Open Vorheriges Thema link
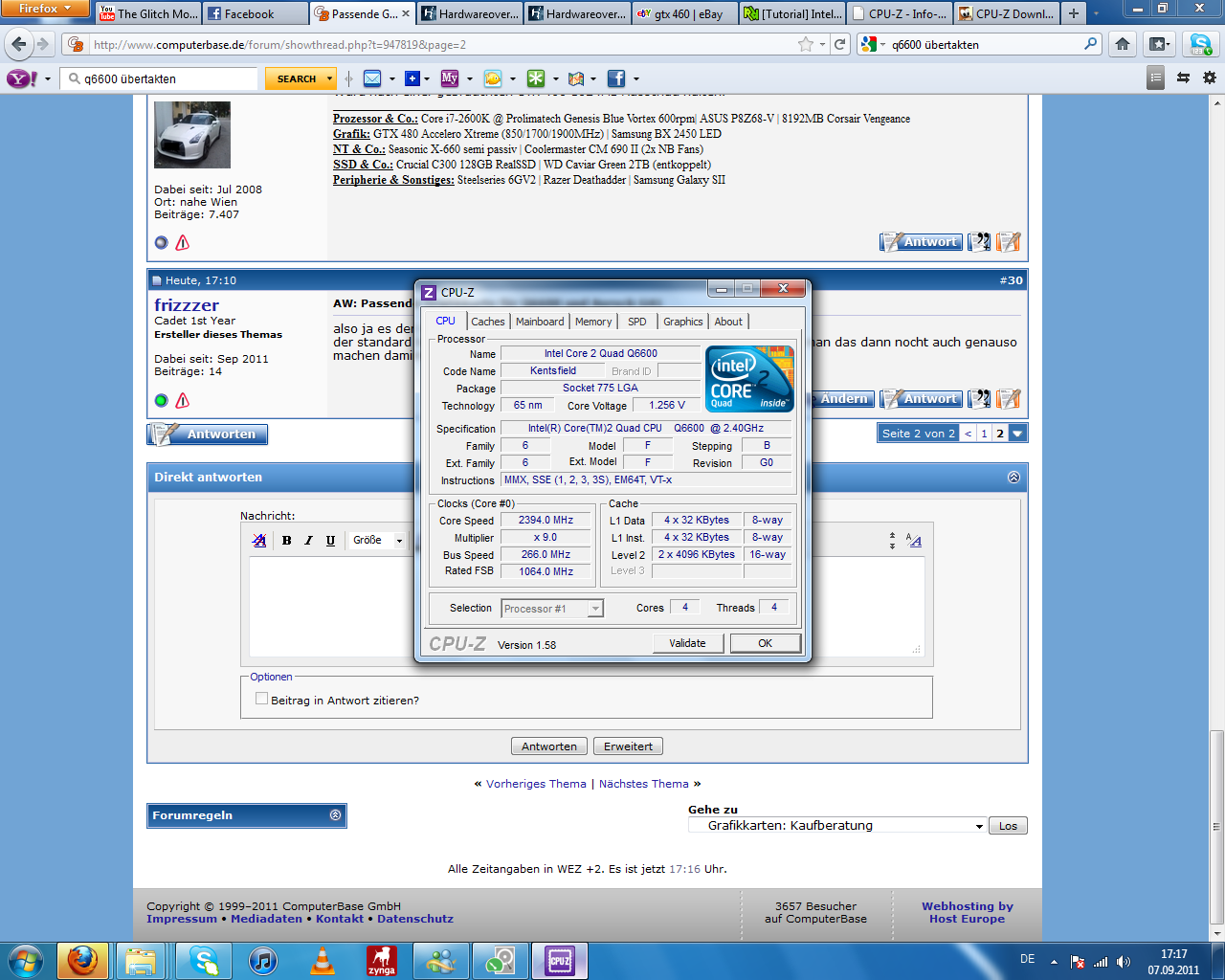The height and width of the screenshot is (980, 1225). (536, 784)
